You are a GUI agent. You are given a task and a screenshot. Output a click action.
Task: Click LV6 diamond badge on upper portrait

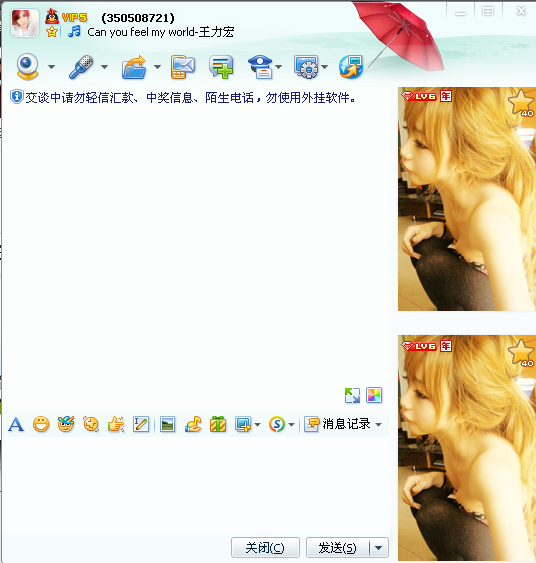tap(419, 96)
